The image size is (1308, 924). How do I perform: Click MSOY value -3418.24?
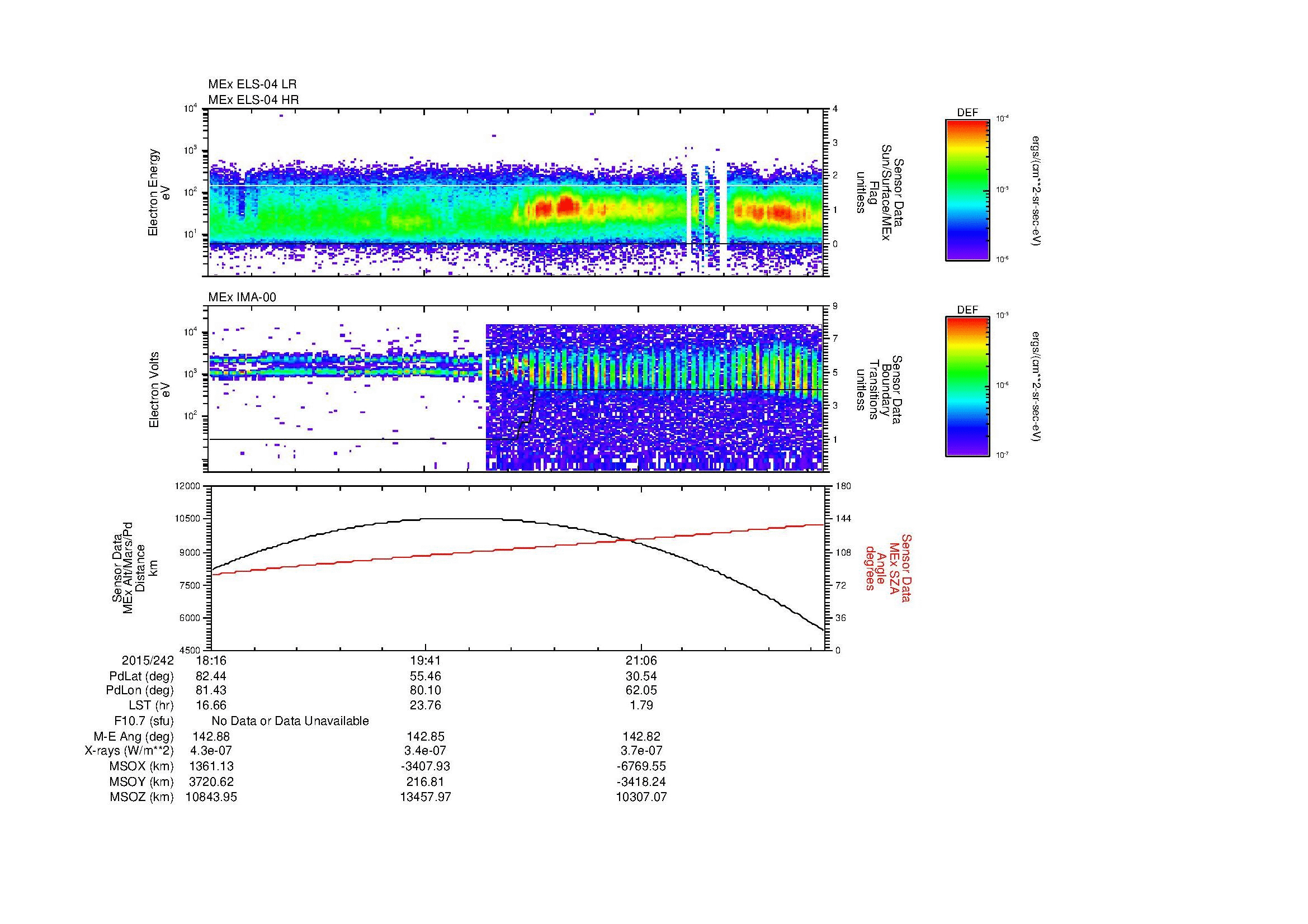coord(641,781)
